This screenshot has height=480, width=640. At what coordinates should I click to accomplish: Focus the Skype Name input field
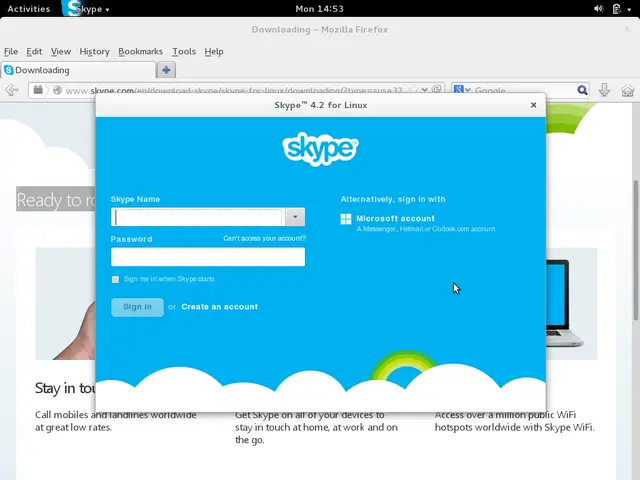tap(198, 217)
